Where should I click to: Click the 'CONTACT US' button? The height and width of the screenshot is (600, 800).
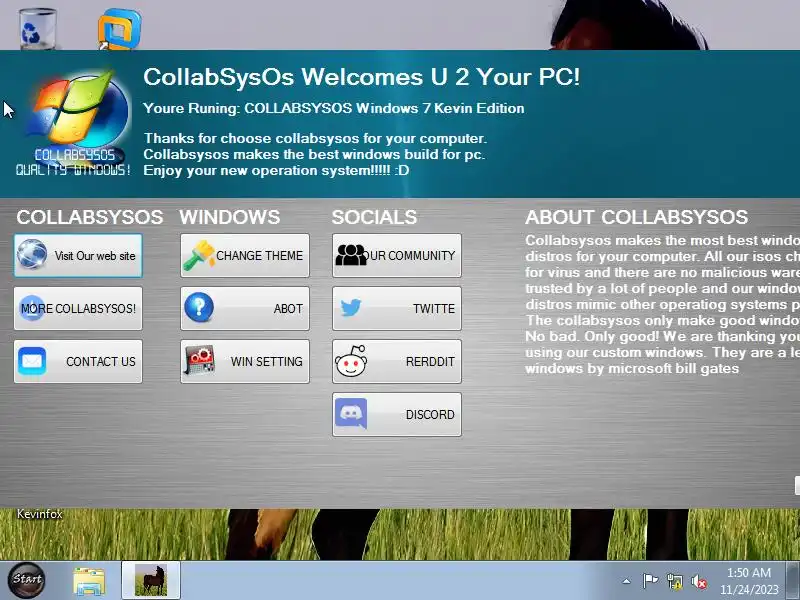[78, 362]
